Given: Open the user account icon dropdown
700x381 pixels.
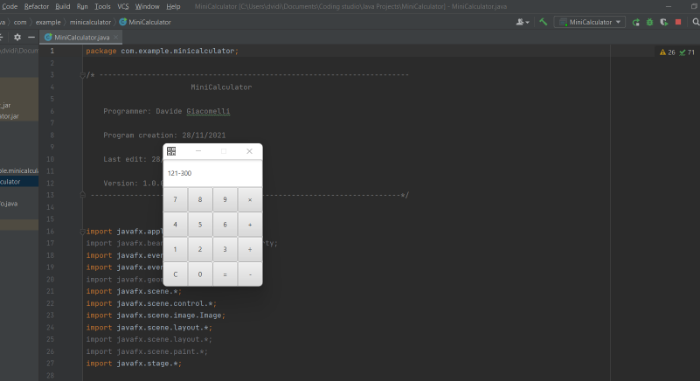Looking at the screenshot, I should [522, 22].
